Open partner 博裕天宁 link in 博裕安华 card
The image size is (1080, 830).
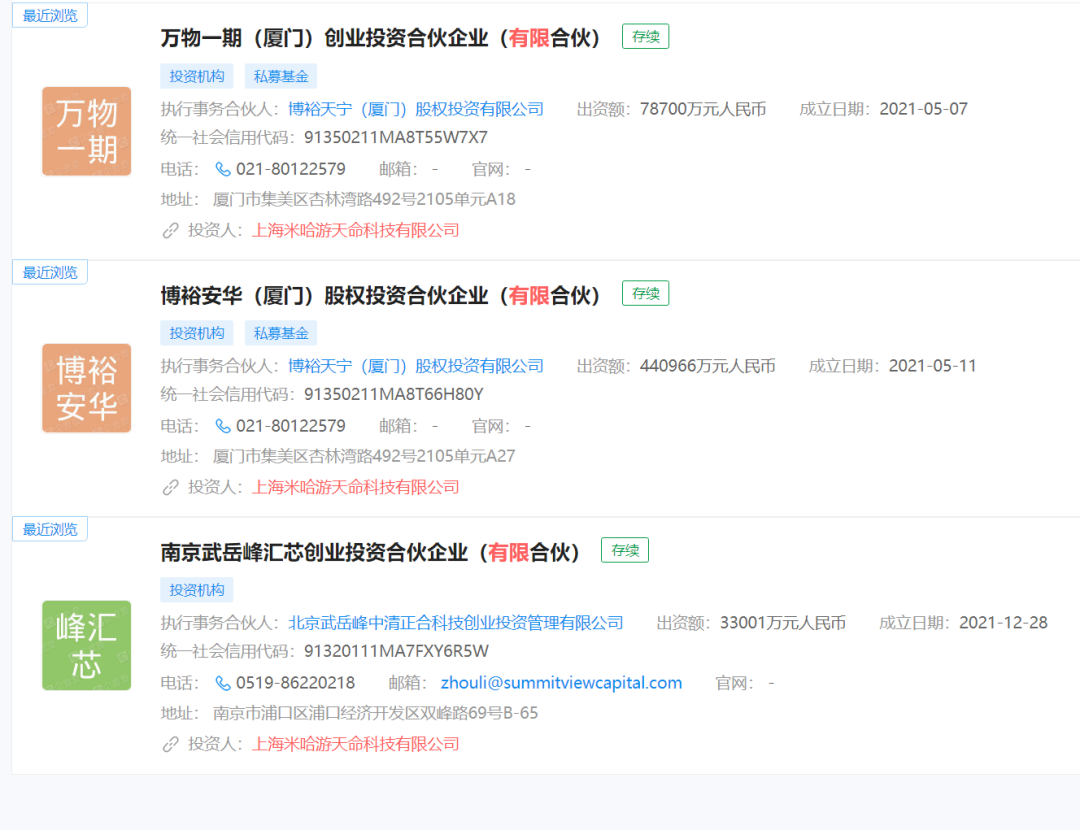tap(415, 366)
